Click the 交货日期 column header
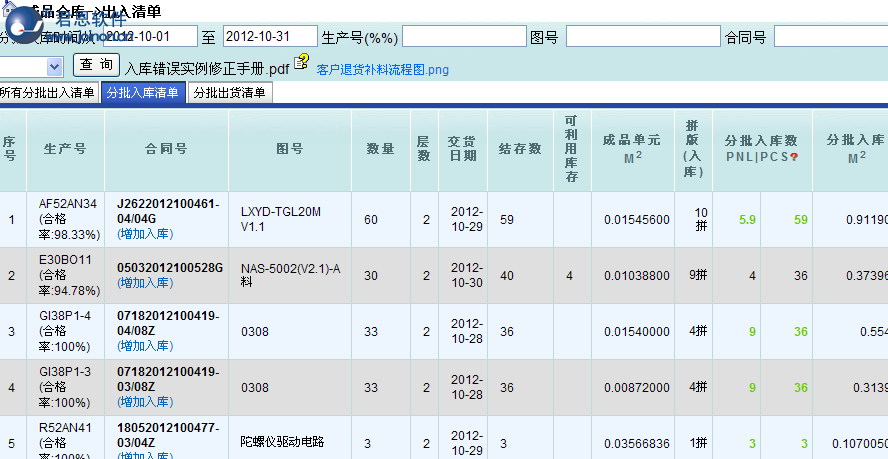 point(463,149)
